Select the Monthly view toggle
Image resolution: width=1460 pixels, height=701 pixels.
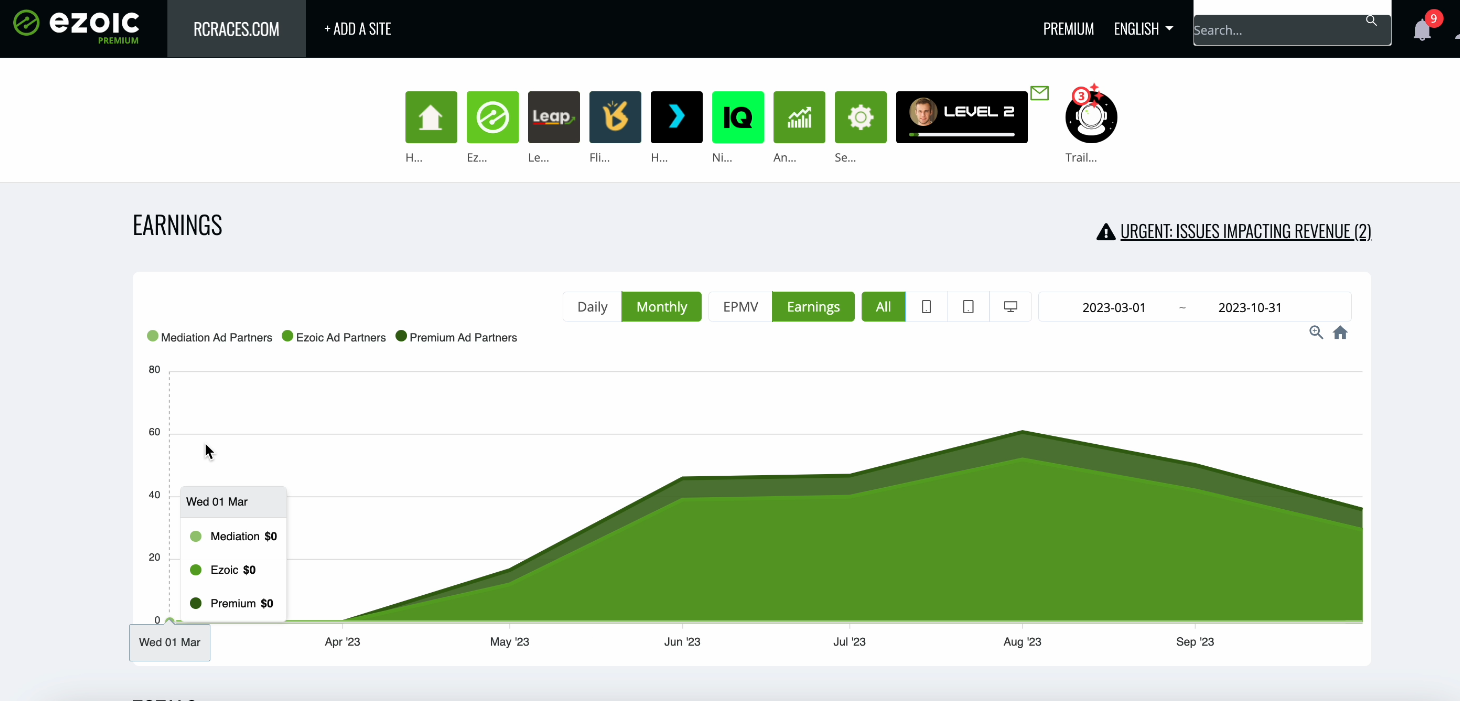tap(662, 307)
